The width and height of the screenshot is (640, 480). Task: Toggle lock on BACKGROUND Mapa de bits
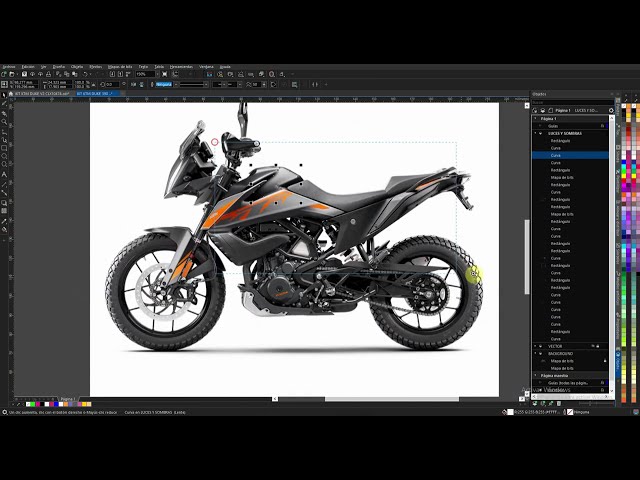[605, 361]
